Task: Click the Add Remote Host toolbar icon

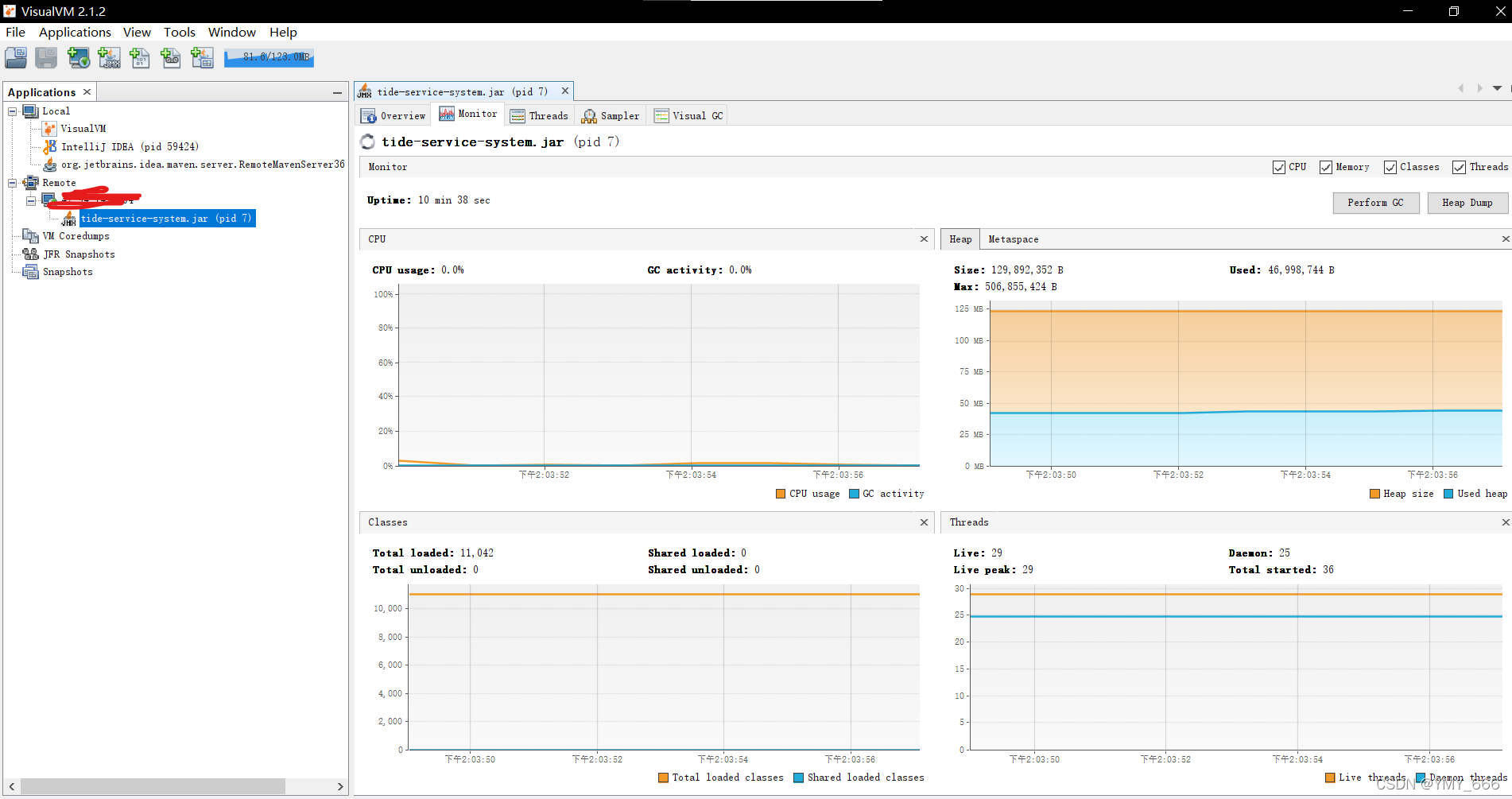Action: pyautogui.click(x=78, y=57)
